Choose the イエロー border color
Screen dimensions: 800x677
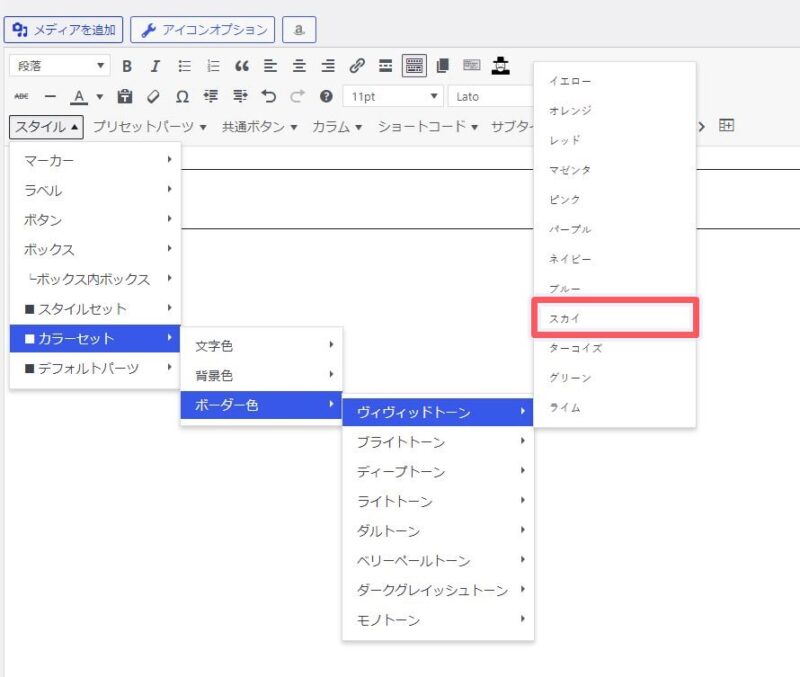point(615,81)
